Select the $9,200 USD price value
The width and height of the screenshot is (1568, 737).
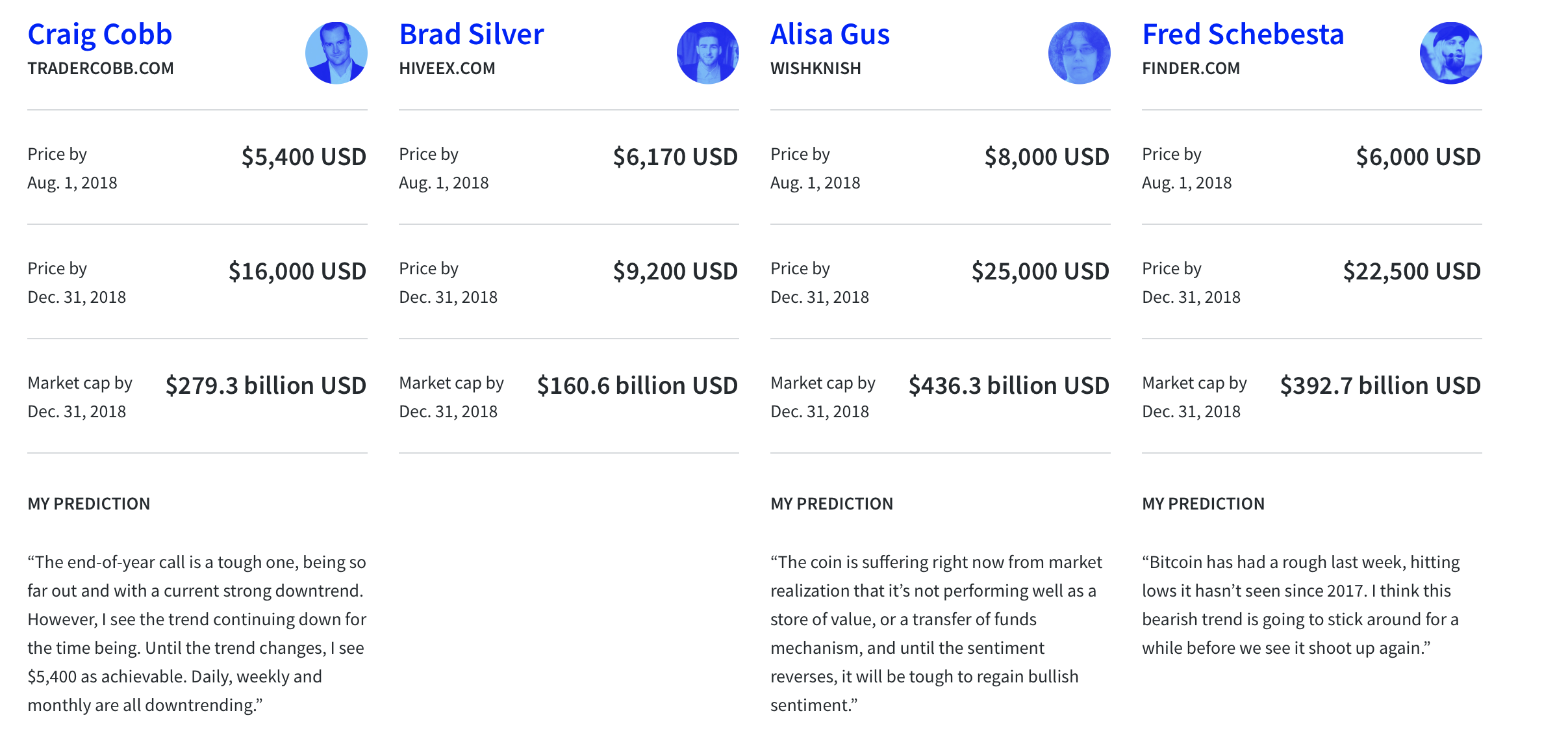click(675, 272)
